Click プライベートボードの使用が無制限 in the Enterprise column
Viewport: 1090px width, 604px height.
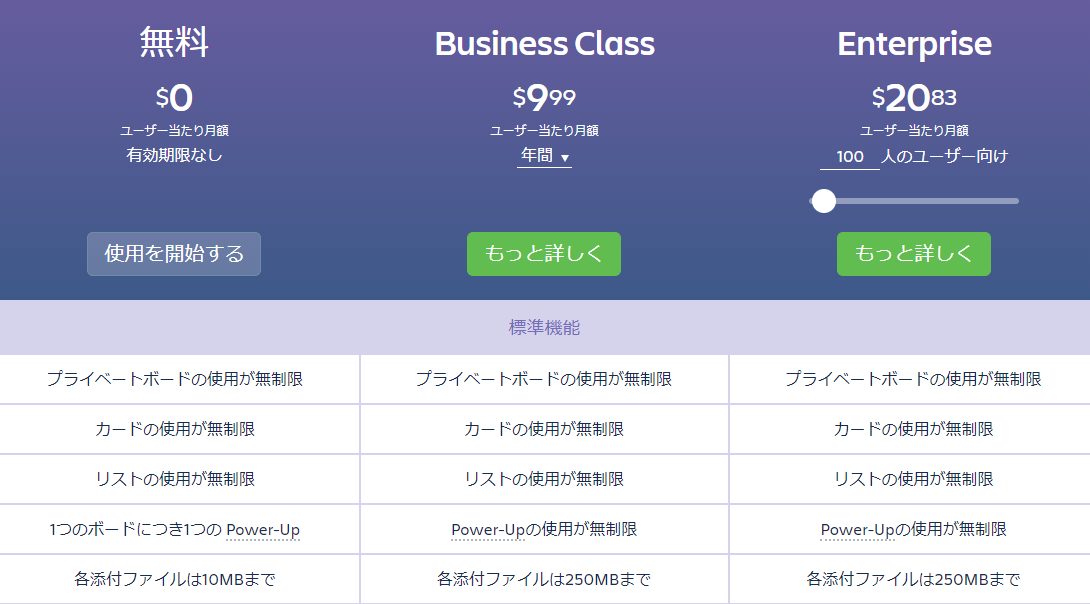(913, 379)
